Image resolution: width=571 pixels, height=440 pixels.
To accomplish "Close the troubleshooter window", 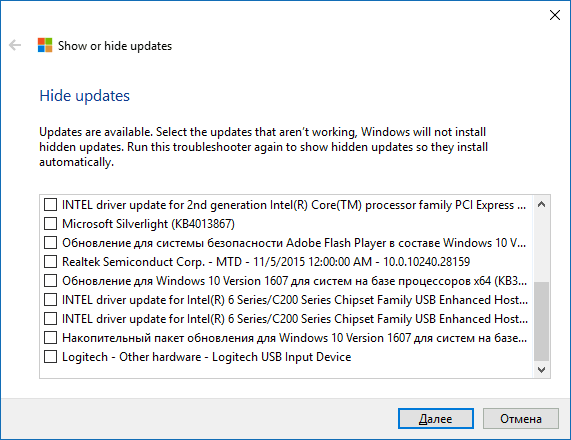I will click(x=555, y=15).
